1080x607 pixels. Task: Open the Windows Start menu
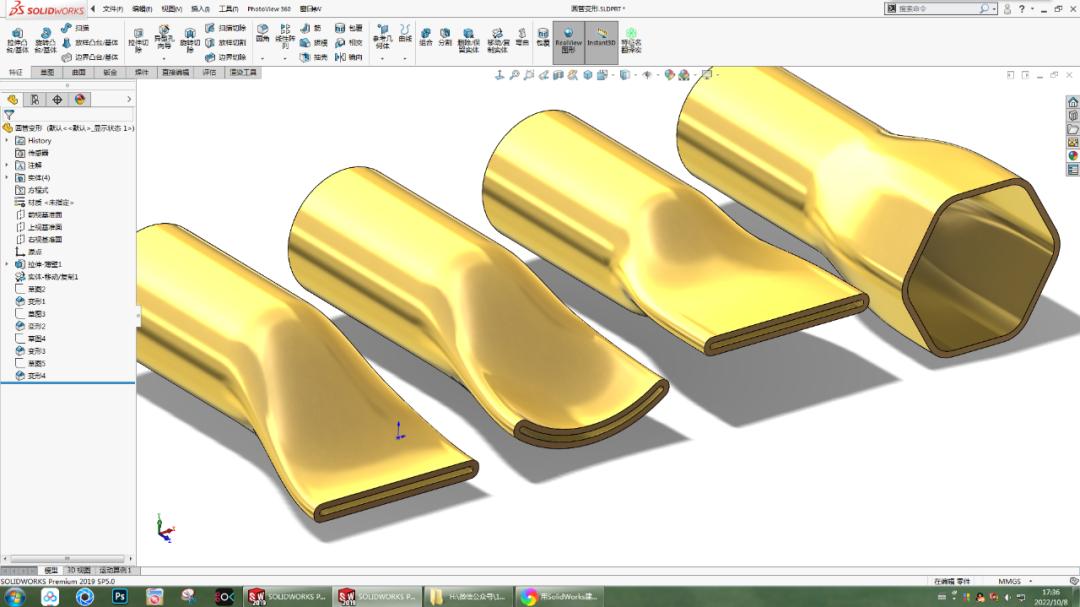(x=12, y=598)
